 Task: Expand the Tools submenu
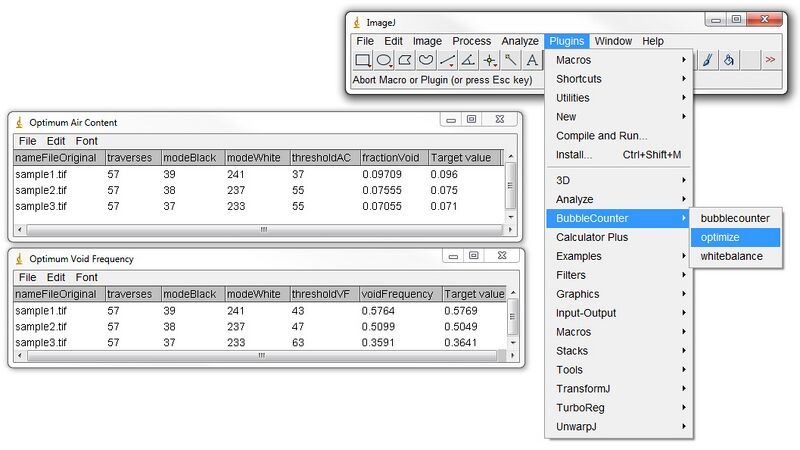[x=618, y=370]
